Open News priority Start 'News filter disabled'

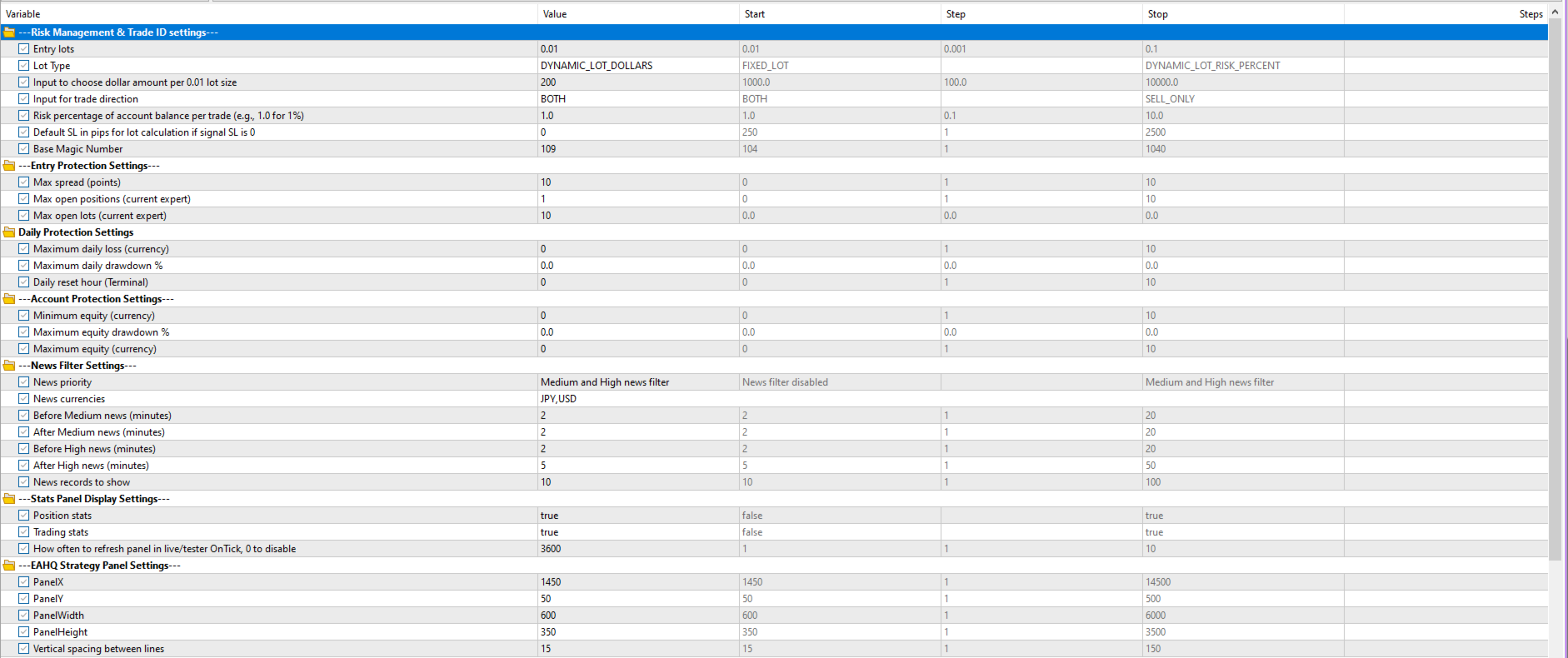(x=840, y=382)
